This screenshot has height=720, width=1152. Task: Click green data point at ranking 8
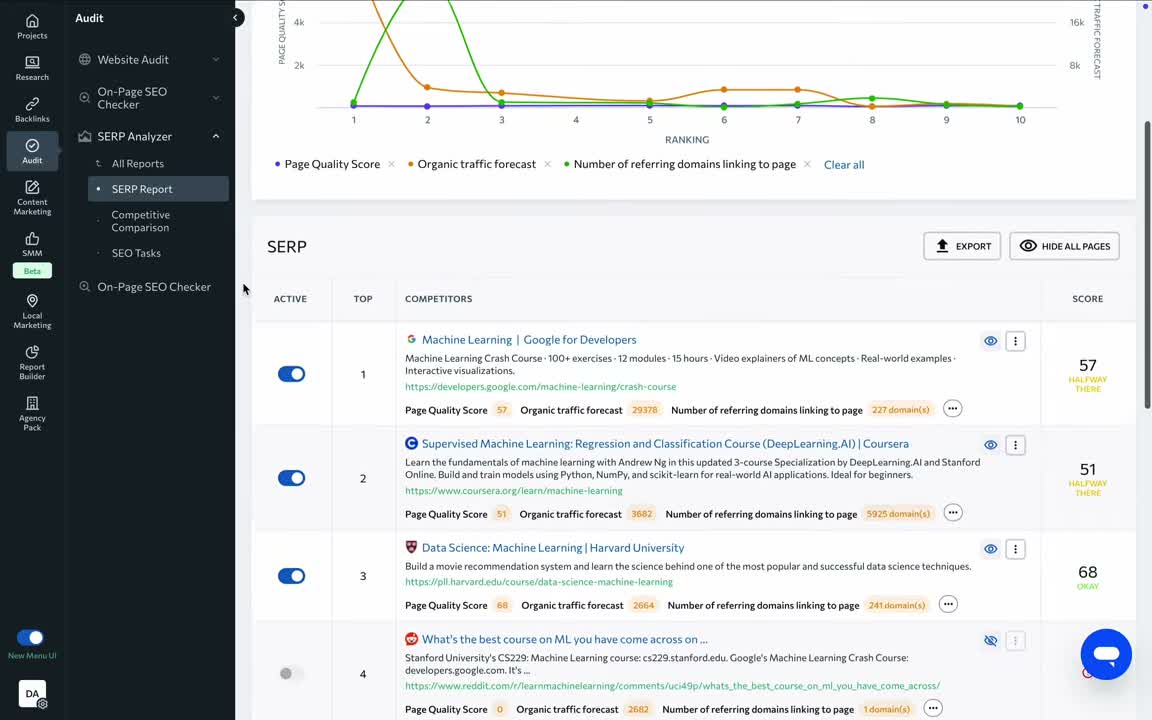pos(872,98)
